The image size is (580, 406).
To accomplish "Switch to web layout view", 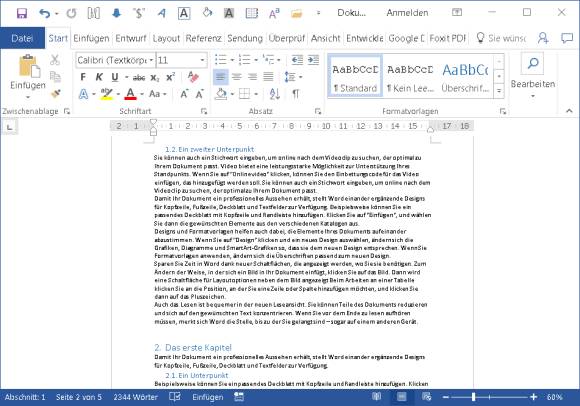I will (426, 397).
